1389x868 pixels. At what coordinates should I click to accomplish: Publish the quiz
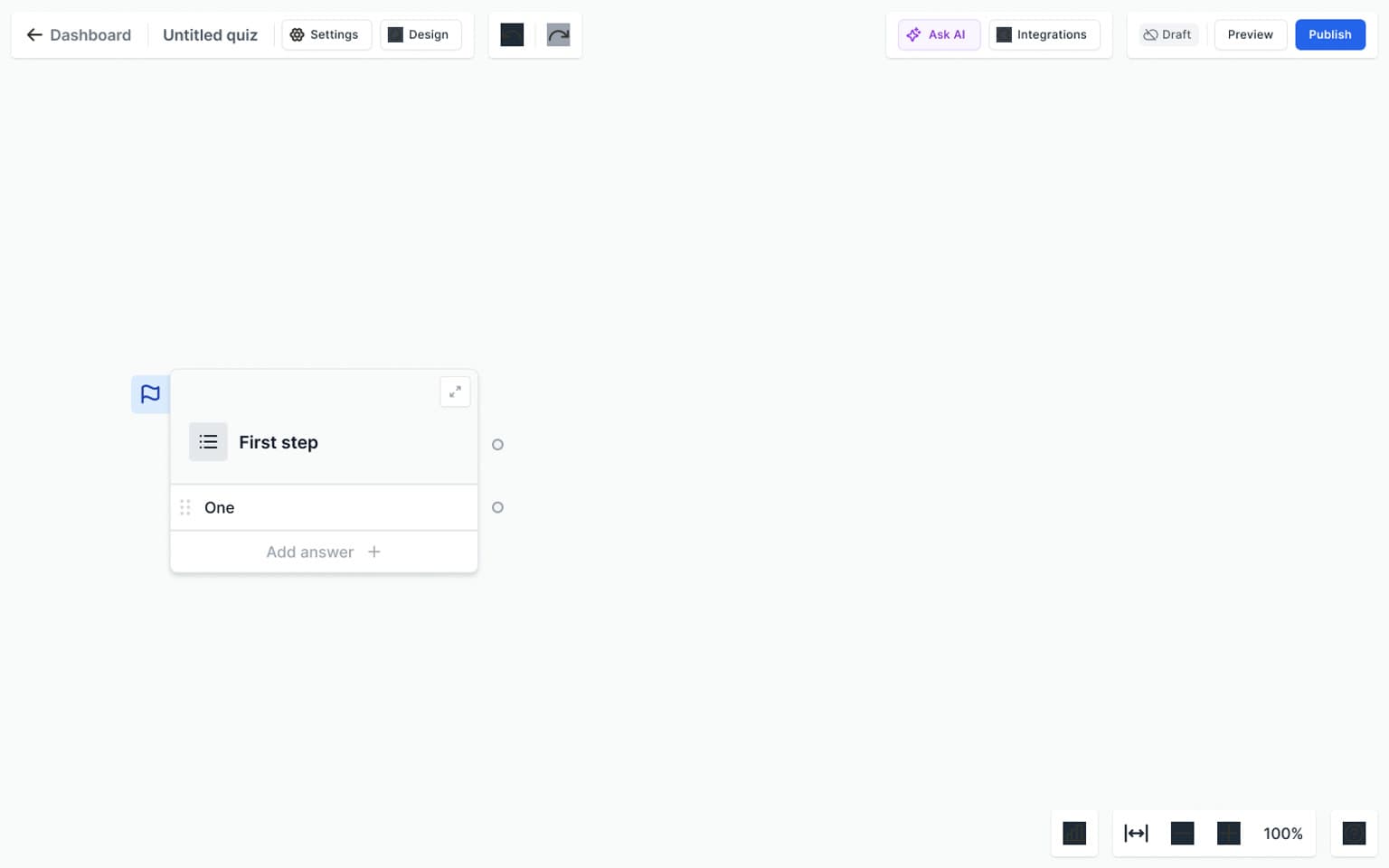coord(1329,34)
